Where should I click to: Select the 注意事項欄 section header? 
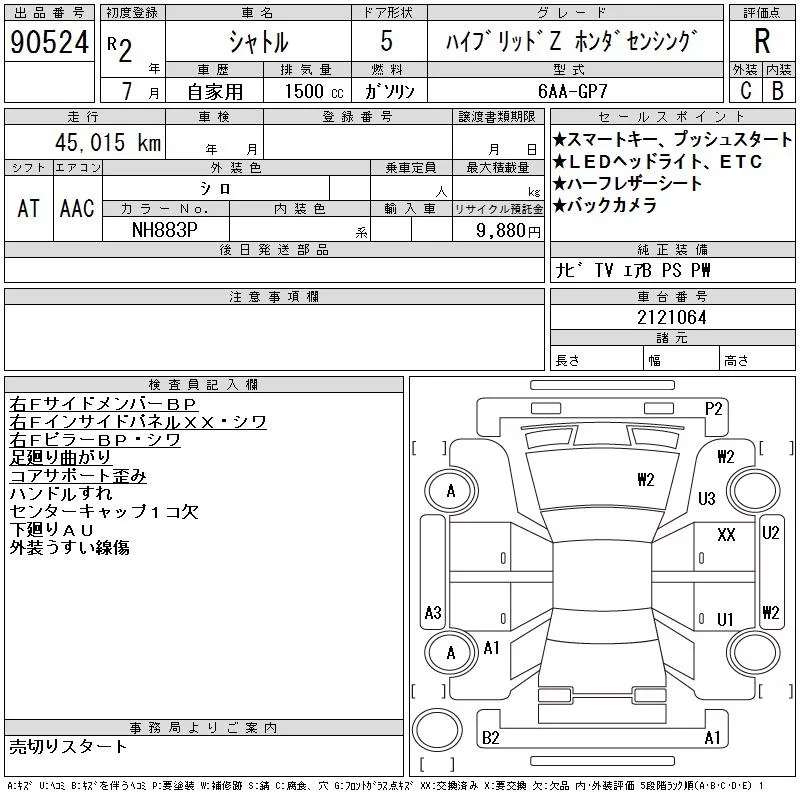point(274,296)
